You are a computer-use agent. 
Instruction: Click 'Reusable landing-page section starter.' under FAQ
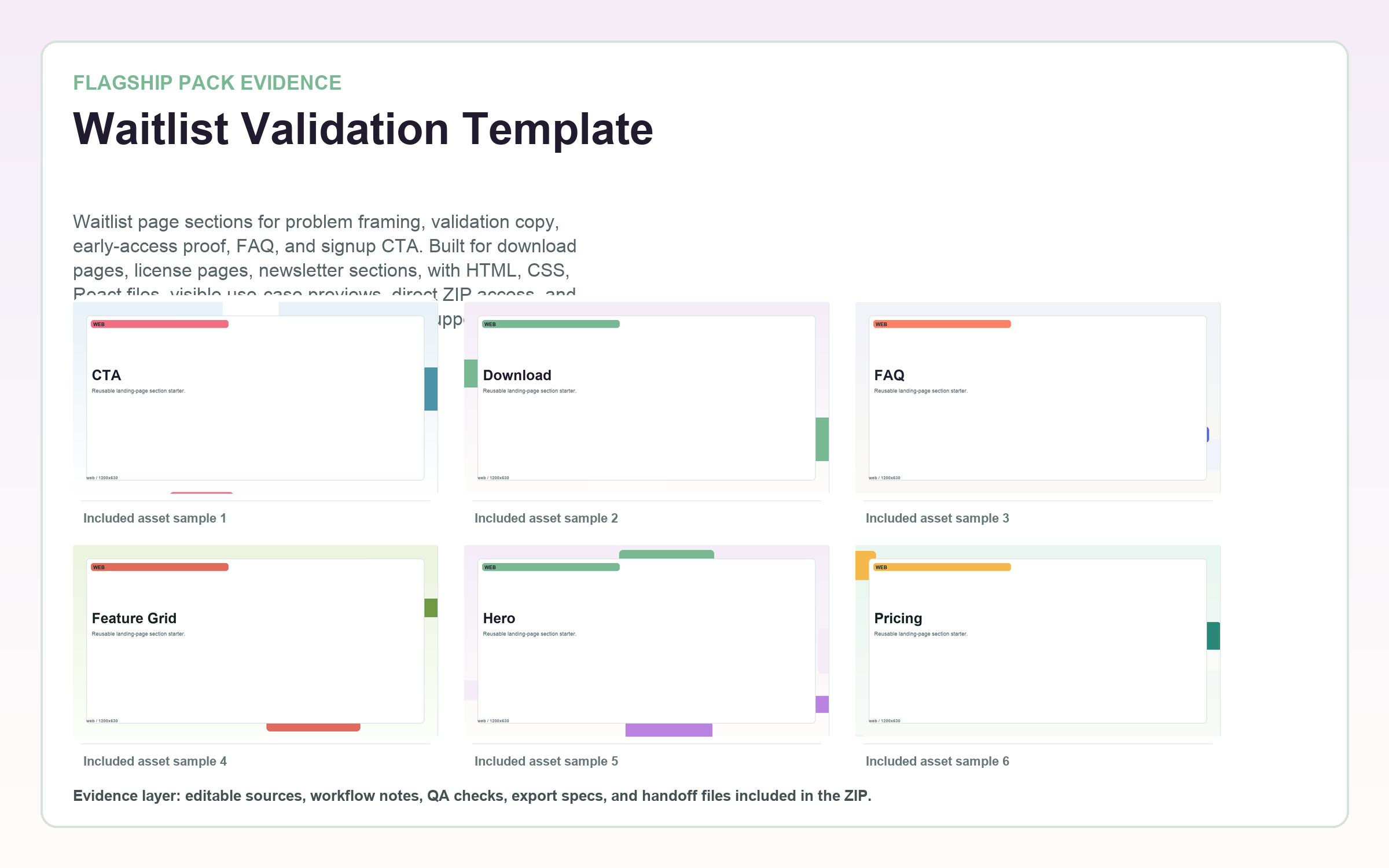point(921,391)
